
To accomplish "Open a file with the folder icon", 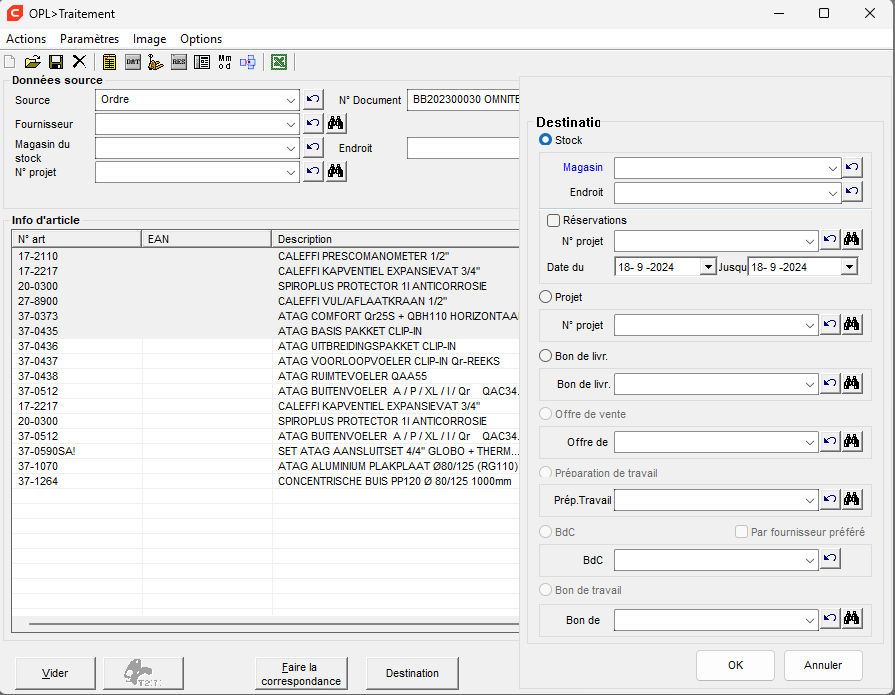I will pyautogui.click(x=33, y=62).
